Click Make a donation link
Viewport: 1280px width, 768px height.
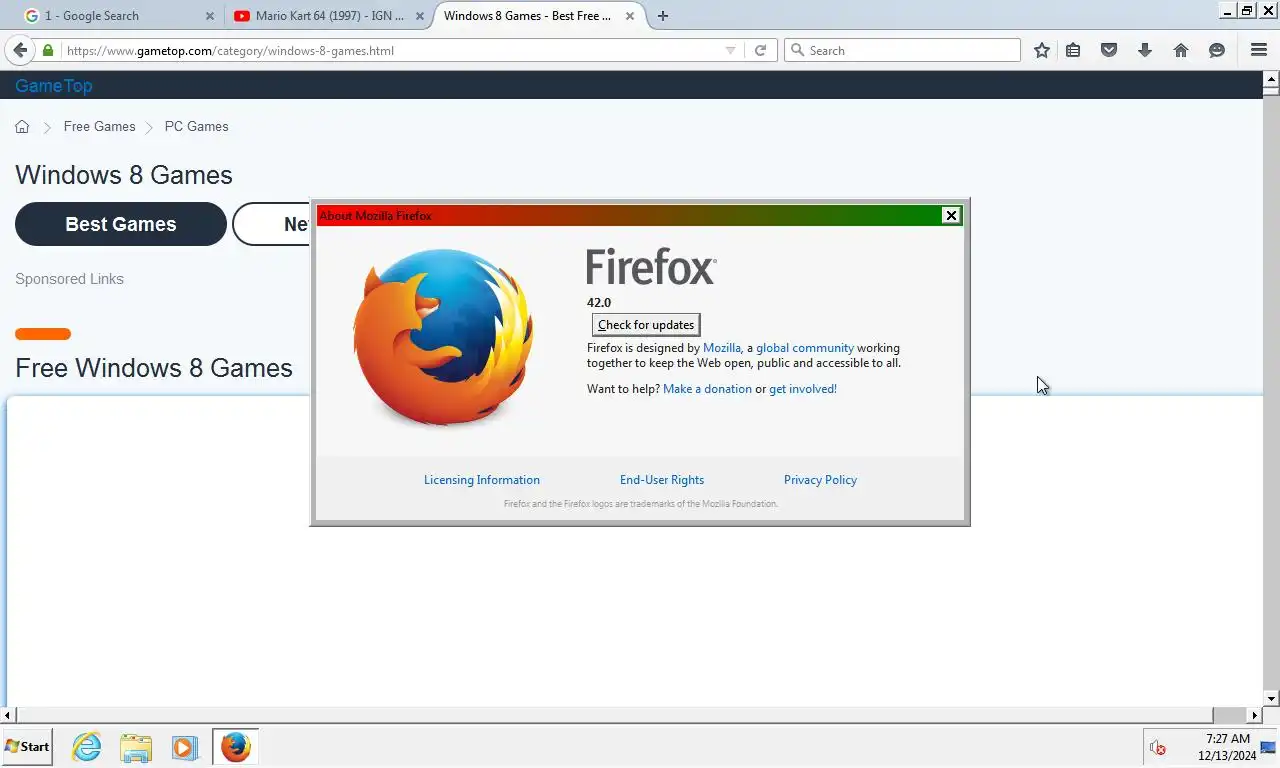707,389
